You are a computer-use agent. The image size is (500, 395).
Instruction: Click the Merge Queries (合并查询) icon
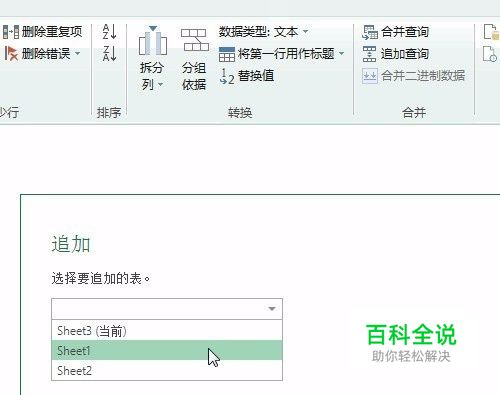(x=370, y=32)
